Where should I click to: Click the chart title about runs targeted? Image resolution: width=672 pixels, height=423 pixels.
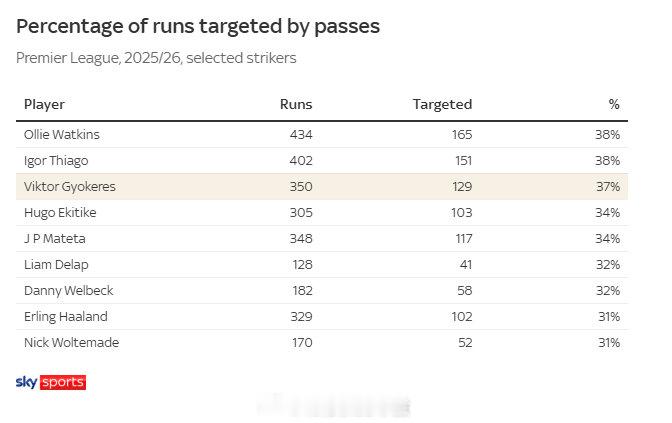[198, 27]
